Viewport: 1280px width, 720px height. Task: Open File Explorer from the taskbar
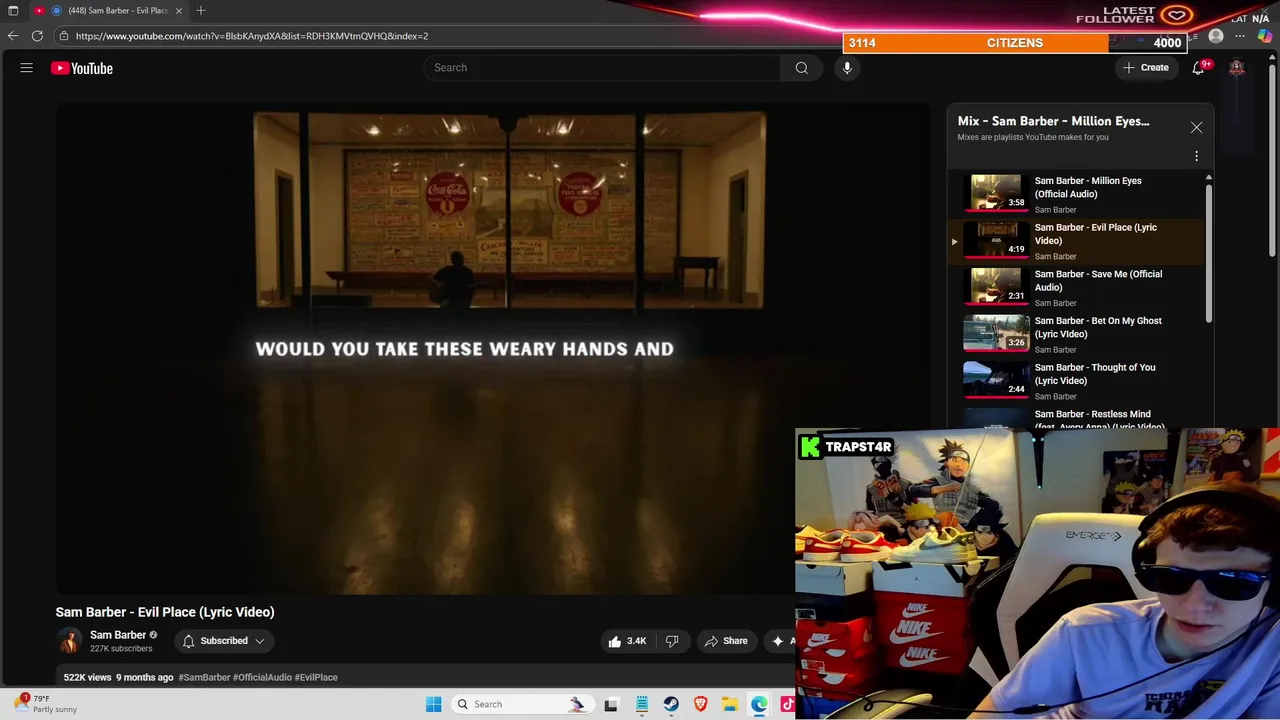(x=730, y=704)
